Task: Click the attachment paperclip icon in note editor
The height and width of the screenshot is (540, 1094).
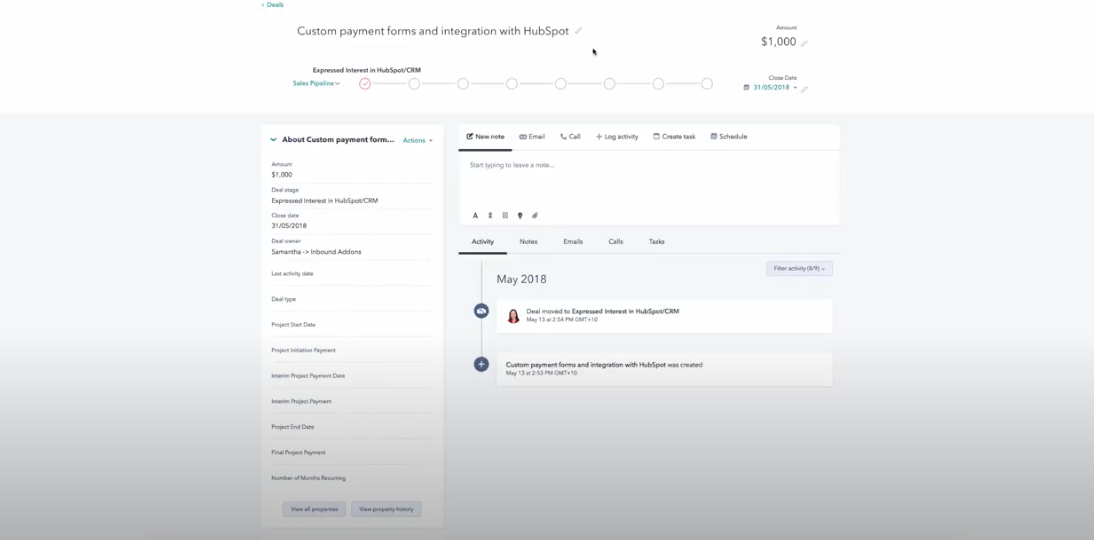Action: coord(535,216)
